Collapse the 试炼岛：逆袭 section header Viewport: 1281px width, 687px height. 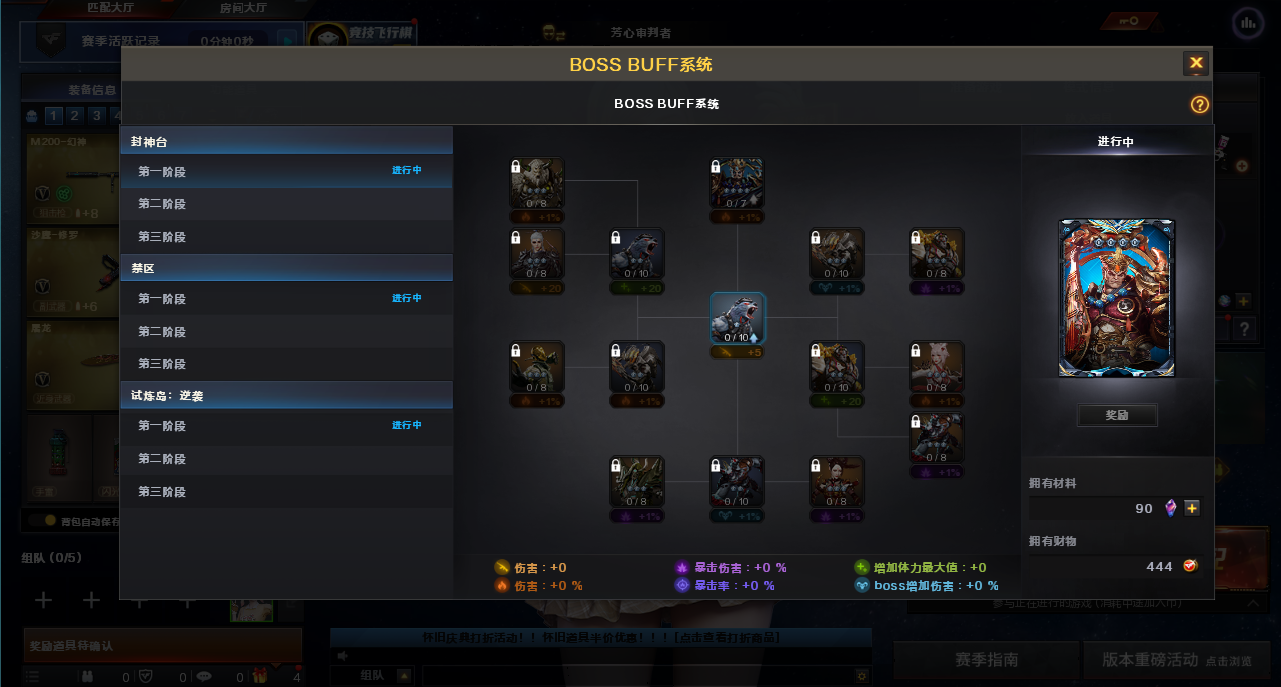click(x=286, y=396)
